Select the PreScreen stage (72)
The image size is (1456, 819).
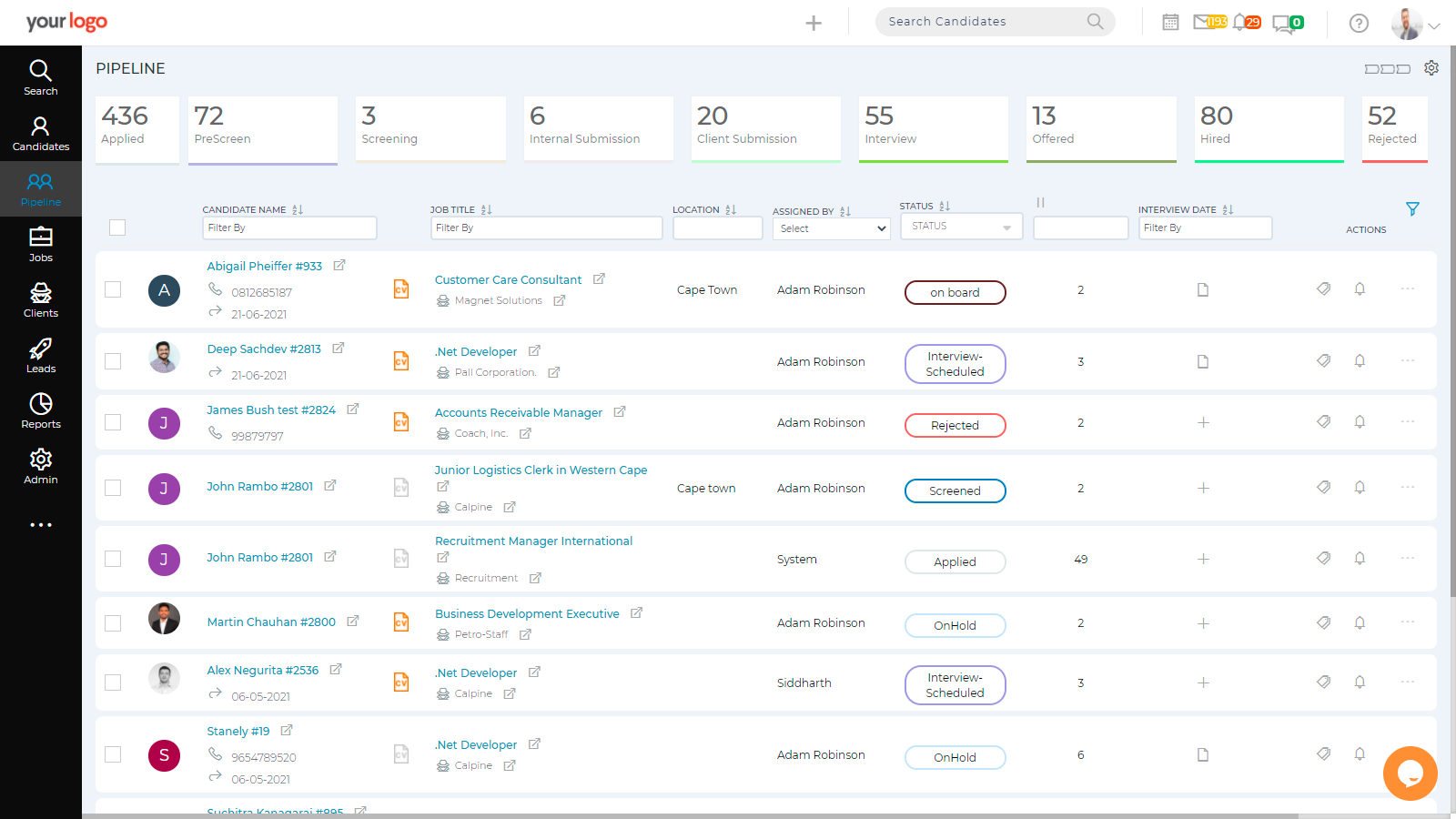coord(263,130)
